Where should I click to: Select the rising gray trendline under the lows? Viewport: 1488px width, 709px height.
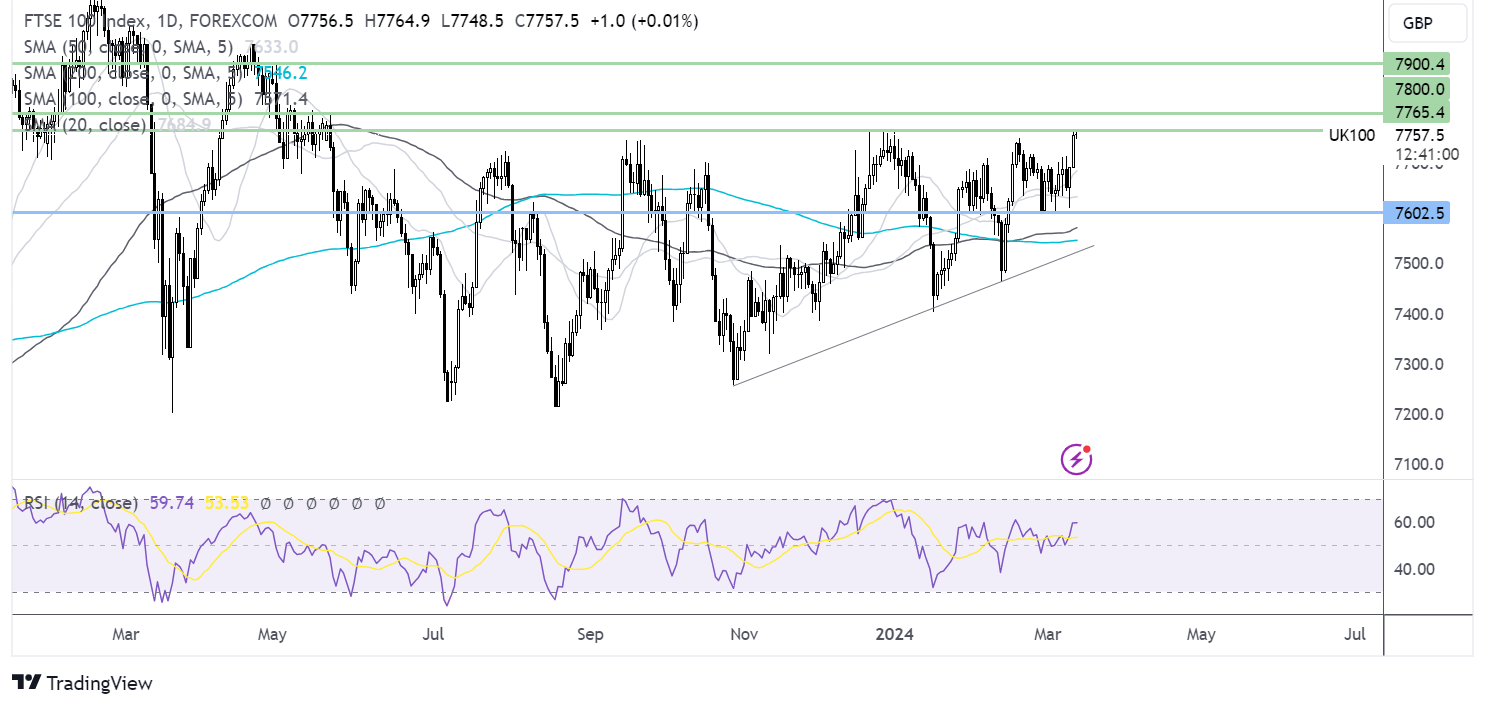pos(913,314)
